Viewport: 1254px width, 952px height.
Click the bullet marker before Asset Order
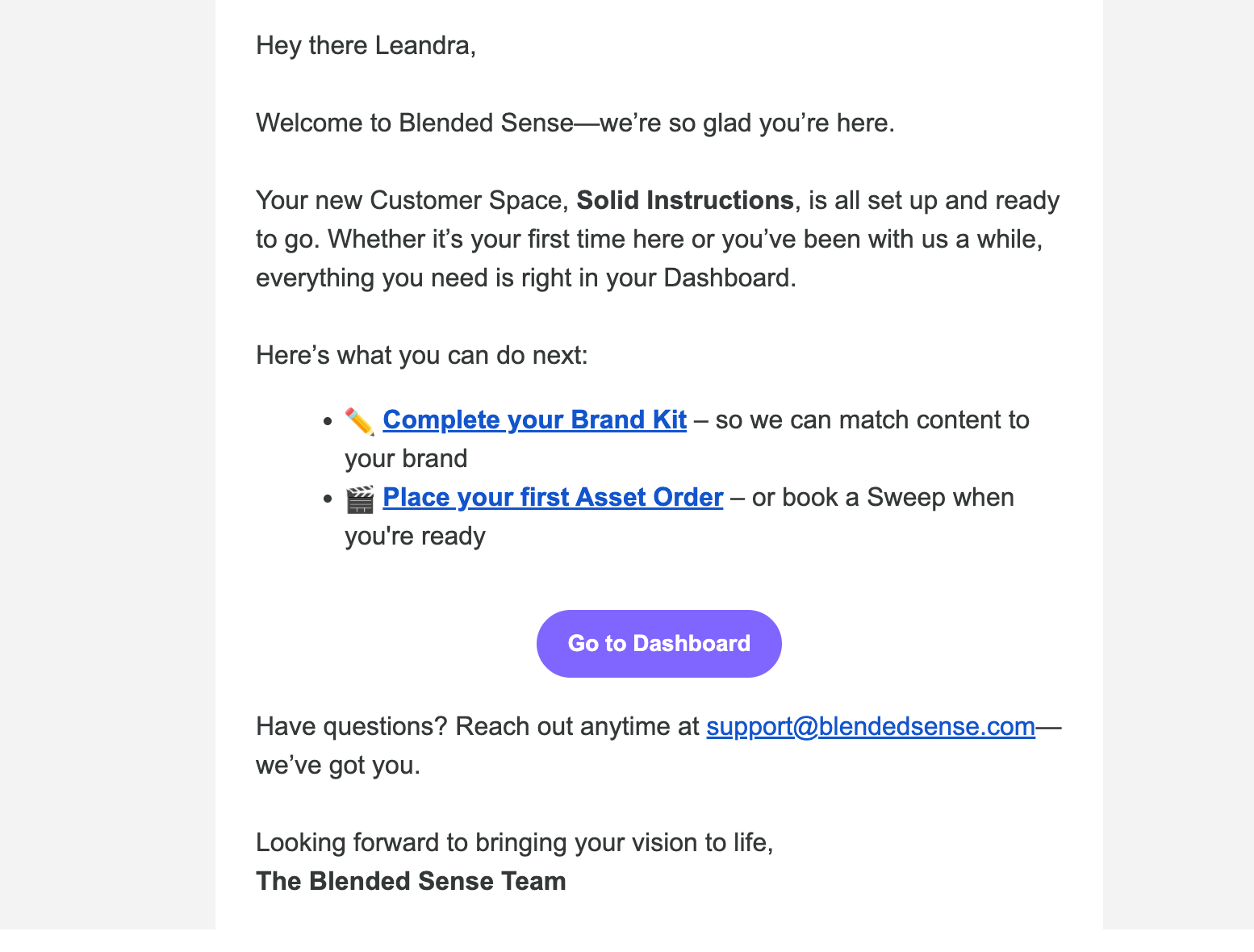click(328, 499)
